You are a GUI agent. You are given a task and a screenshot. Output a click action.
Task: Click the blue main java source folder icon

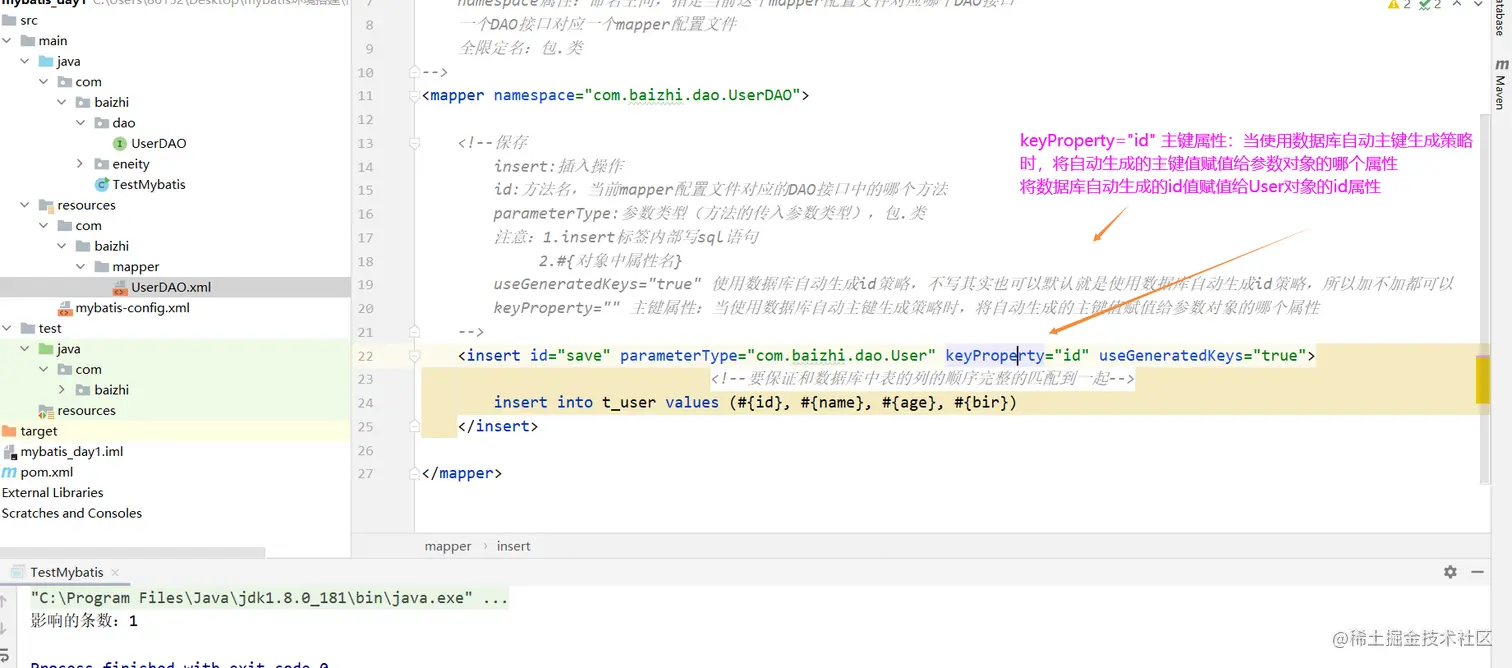pyautogui.click(x=46, y=61)
